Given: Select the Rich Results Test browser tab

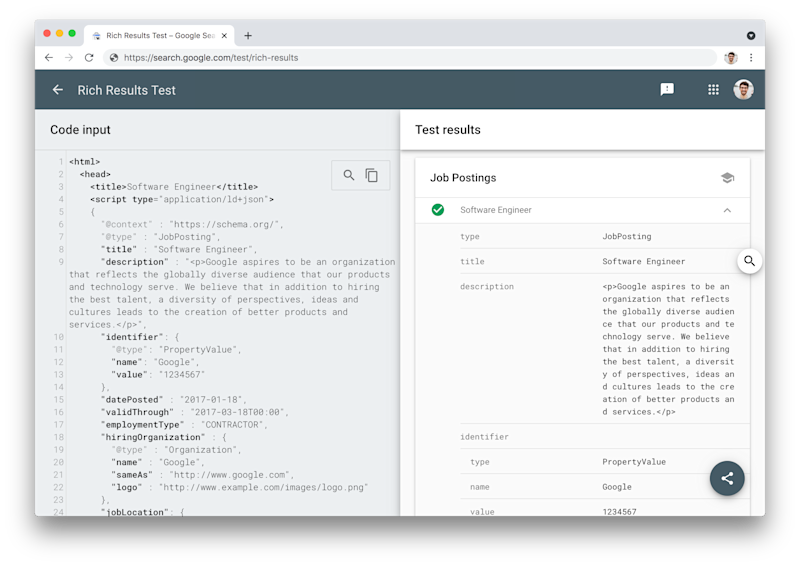Looking at the screenshot, I should click(159, 35).
